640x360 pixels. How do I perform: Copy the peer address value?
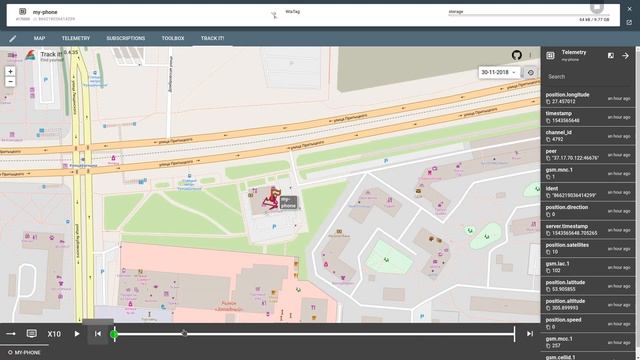click(548, 158)
